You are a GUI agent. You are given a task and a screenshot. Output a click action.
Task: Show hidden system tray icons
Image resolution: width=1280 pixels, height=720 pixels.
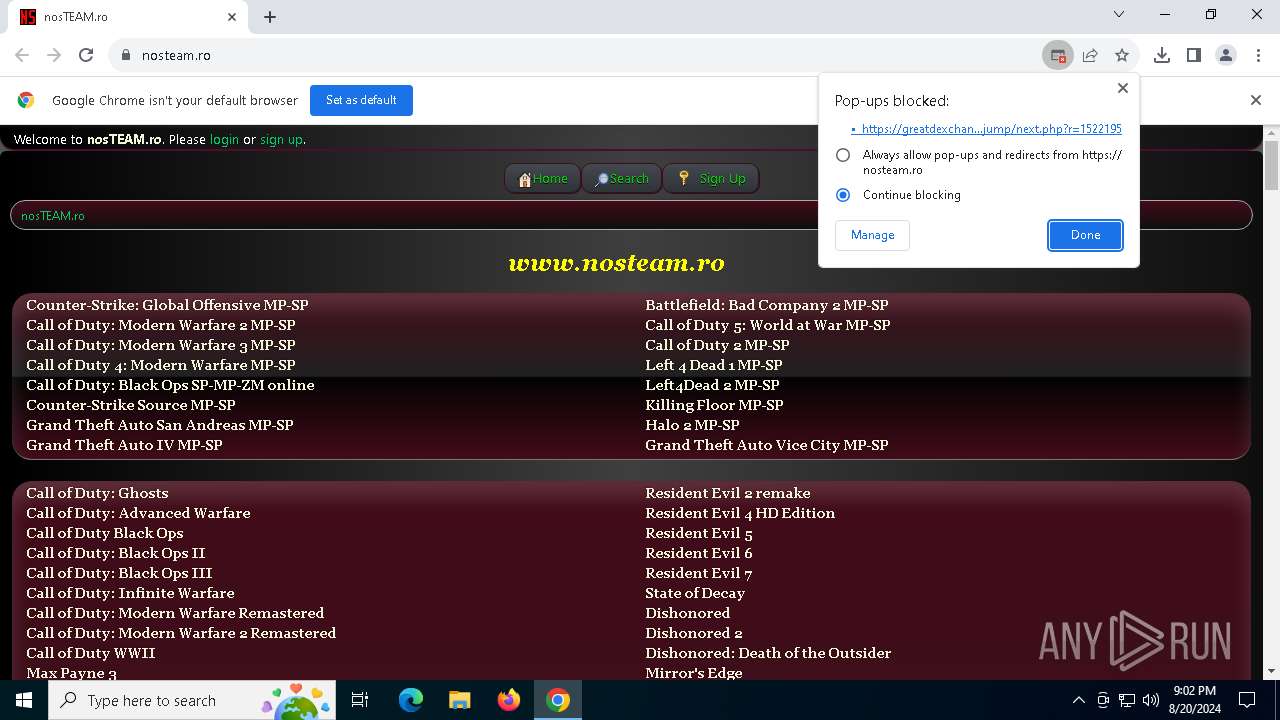pos(1078,700)
